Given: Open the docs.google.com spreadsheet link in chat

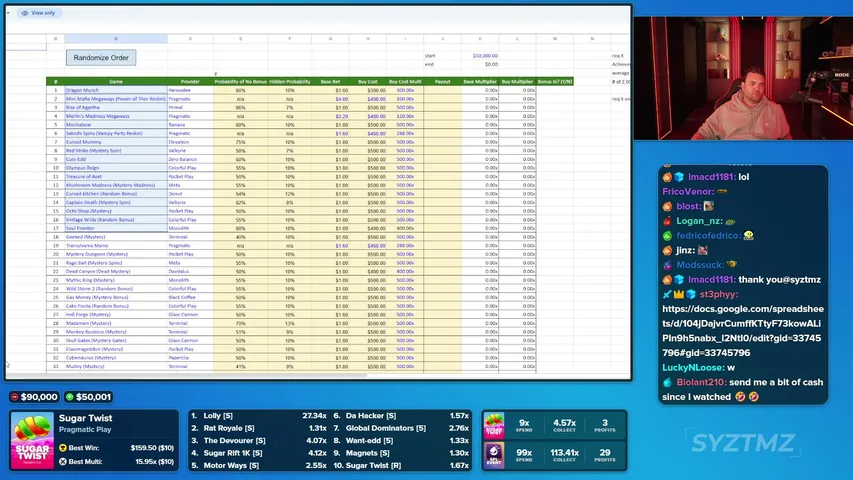Looking at the screenshot, I should [x=743, y=331].
